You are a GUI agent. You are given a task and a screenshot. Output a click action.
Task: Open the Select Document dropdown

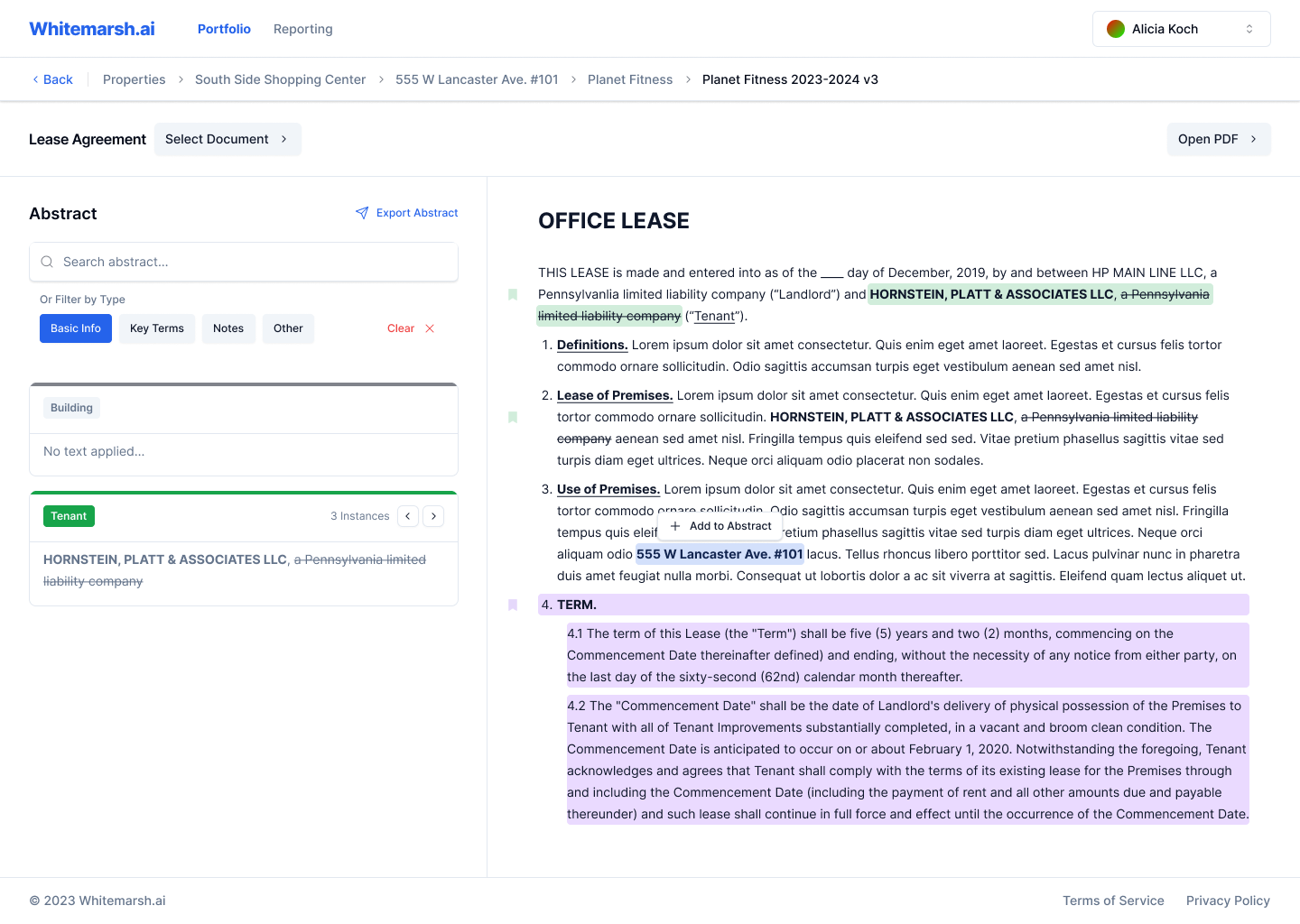(227, 139)
